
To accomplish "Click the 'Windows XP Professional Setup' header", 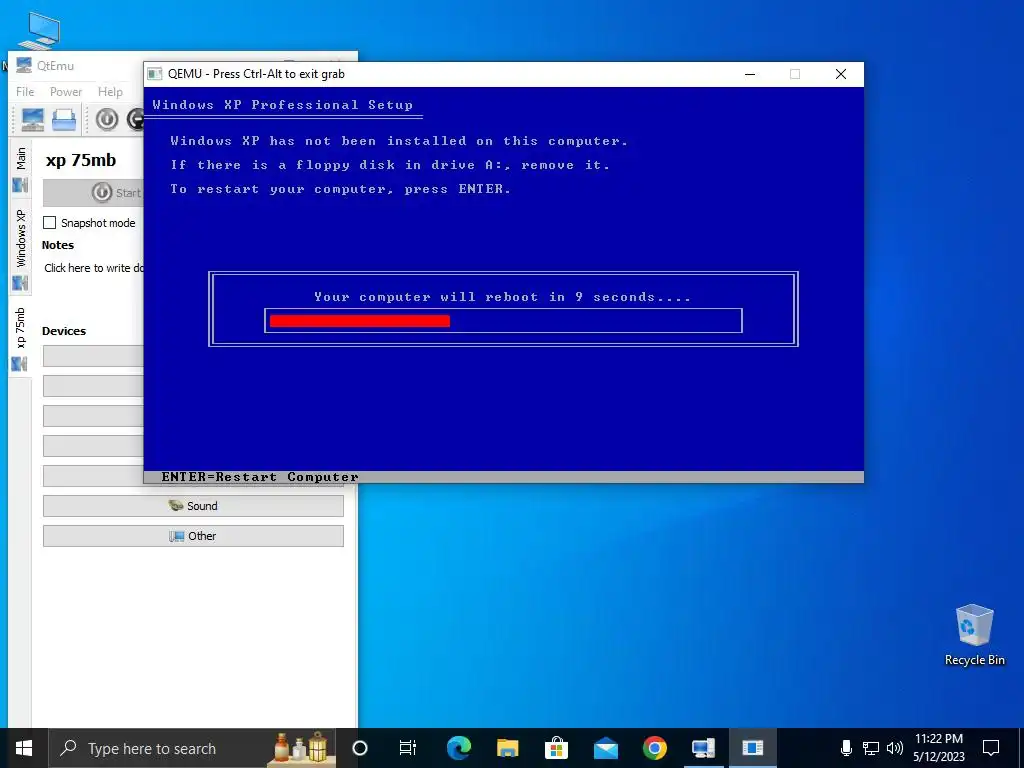I will coord(282,104).
